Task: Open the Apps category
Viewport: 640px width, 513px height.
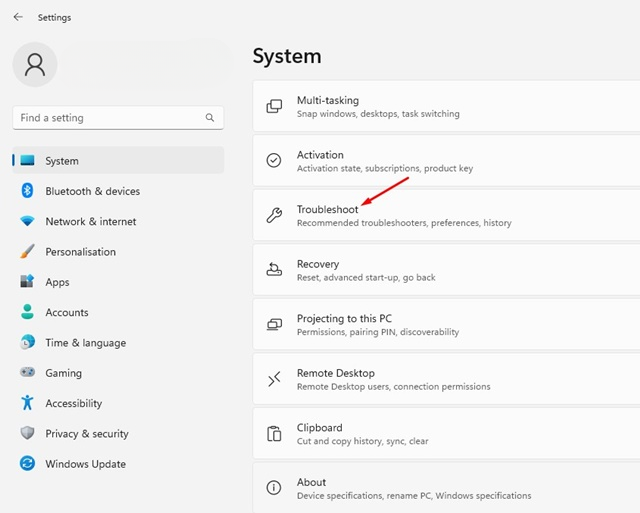Action: point(118,282)
